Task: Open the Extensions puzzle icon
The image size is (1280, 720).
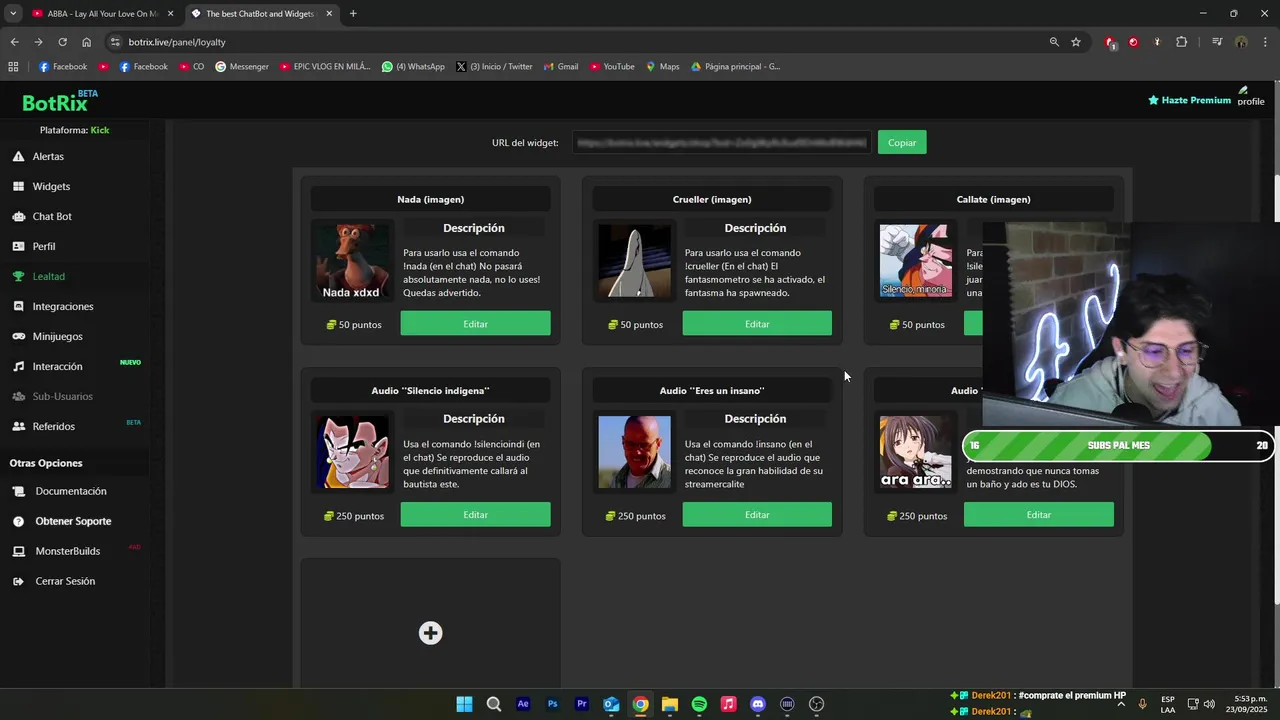Action: [x=1182, y=42]
